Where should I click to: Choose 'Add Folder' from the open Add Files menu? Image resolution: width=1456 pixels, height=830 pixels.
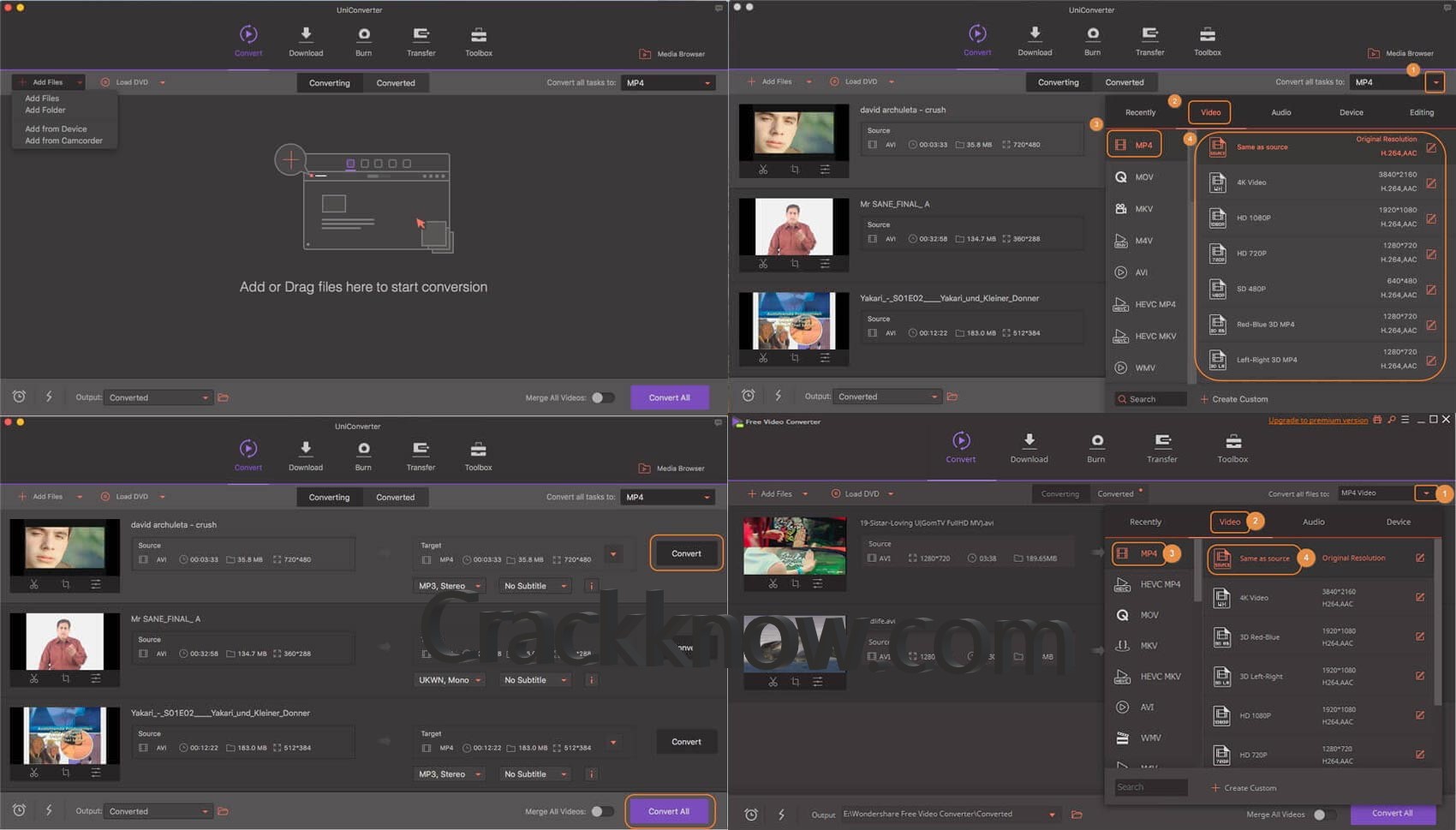point(45,110)
